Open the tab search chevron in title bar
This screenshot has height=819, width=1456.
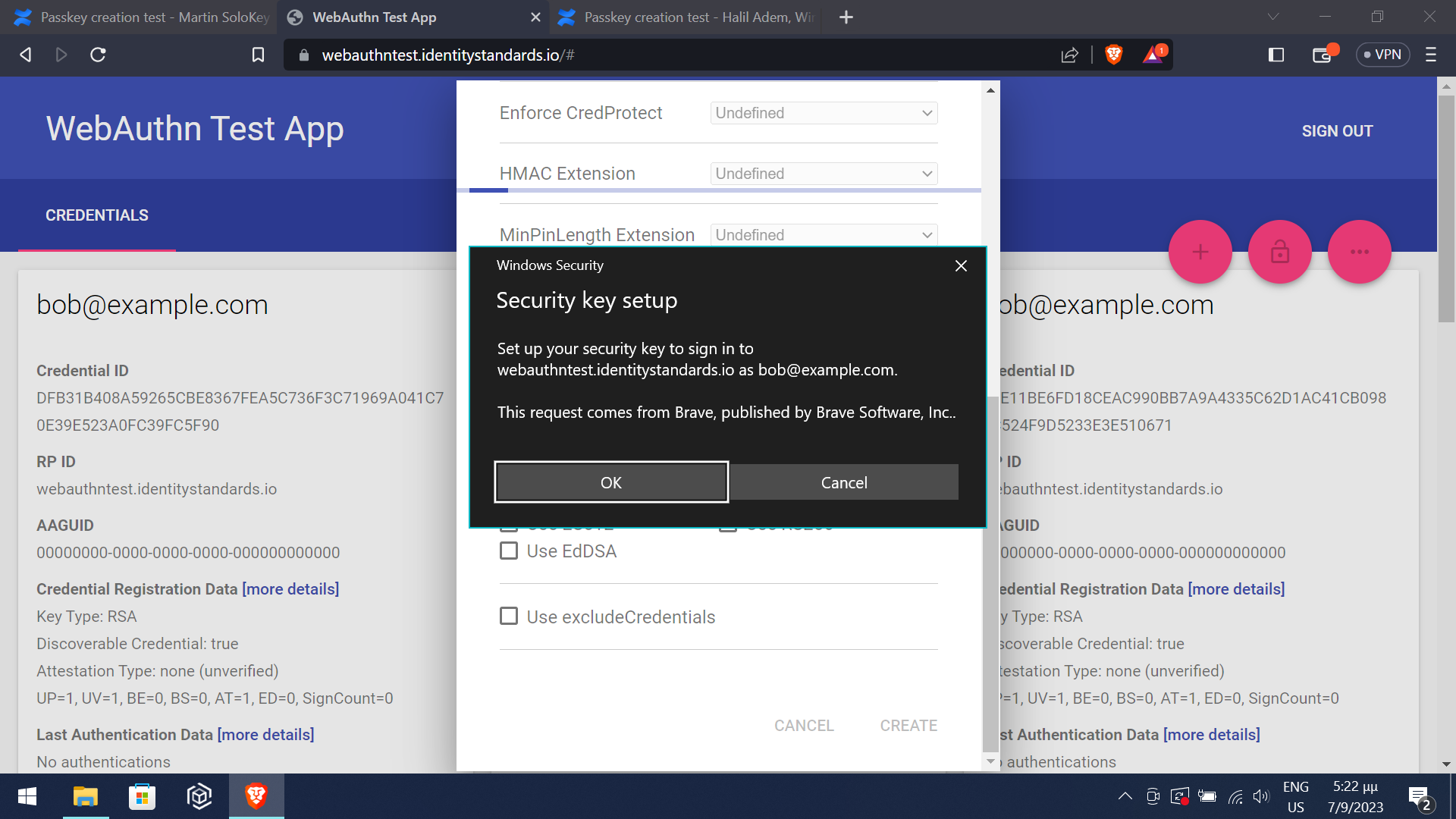click(x=1273, y=17)
